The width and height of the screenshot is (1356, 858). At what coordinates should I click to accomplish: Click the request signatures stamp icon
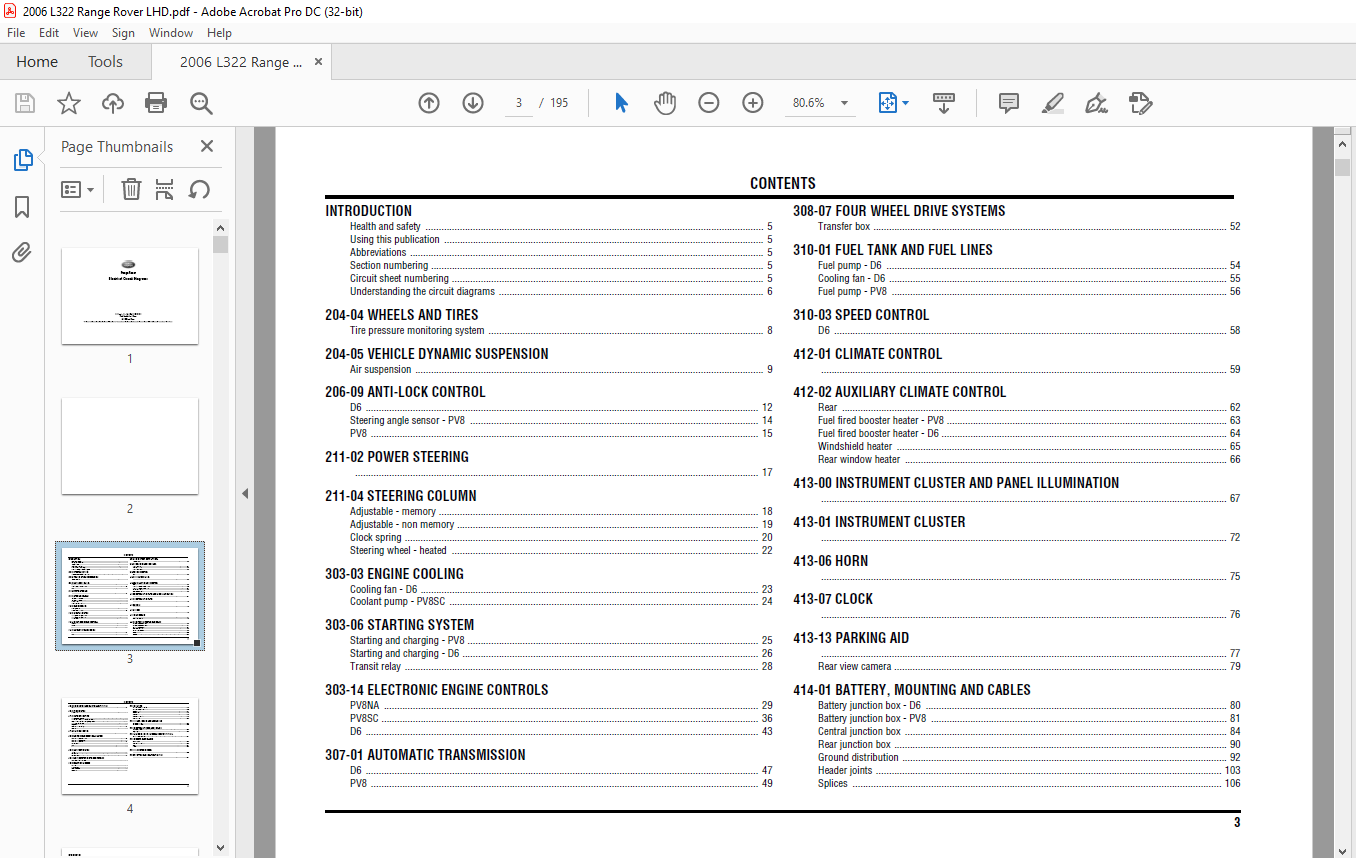coord(1140,103)
